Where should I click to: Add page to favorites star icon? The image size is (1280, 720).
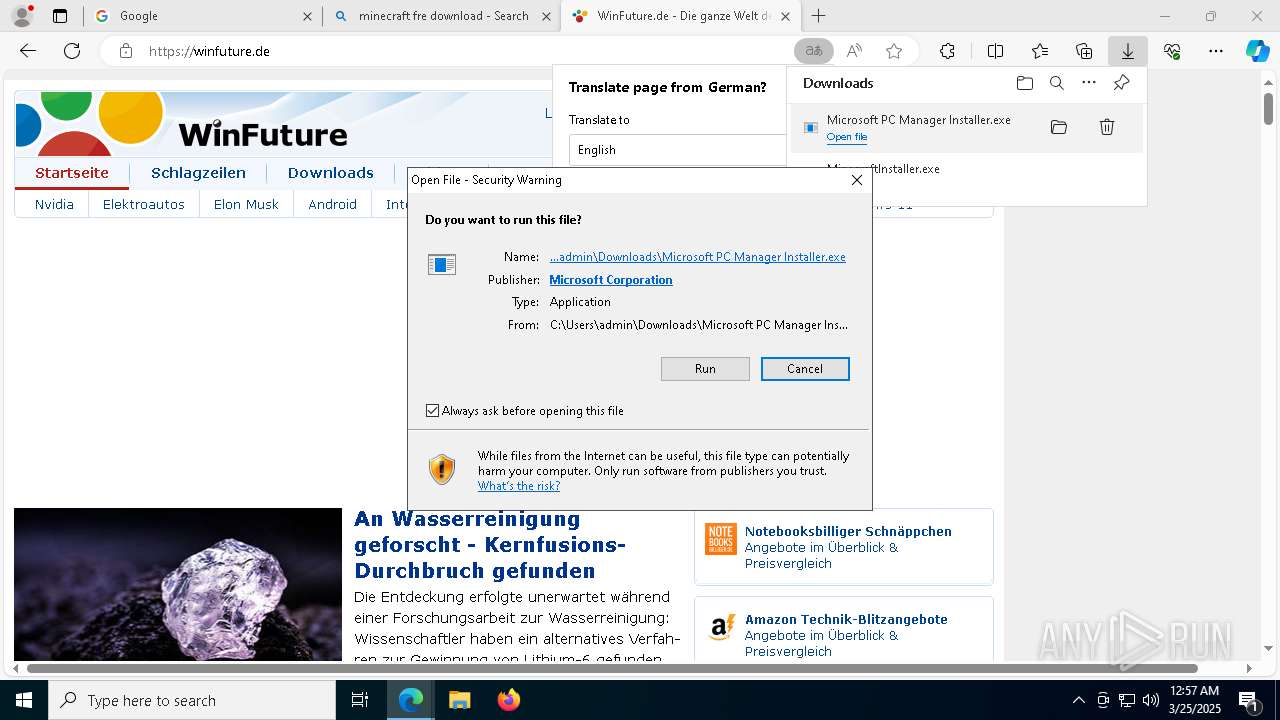894,51
